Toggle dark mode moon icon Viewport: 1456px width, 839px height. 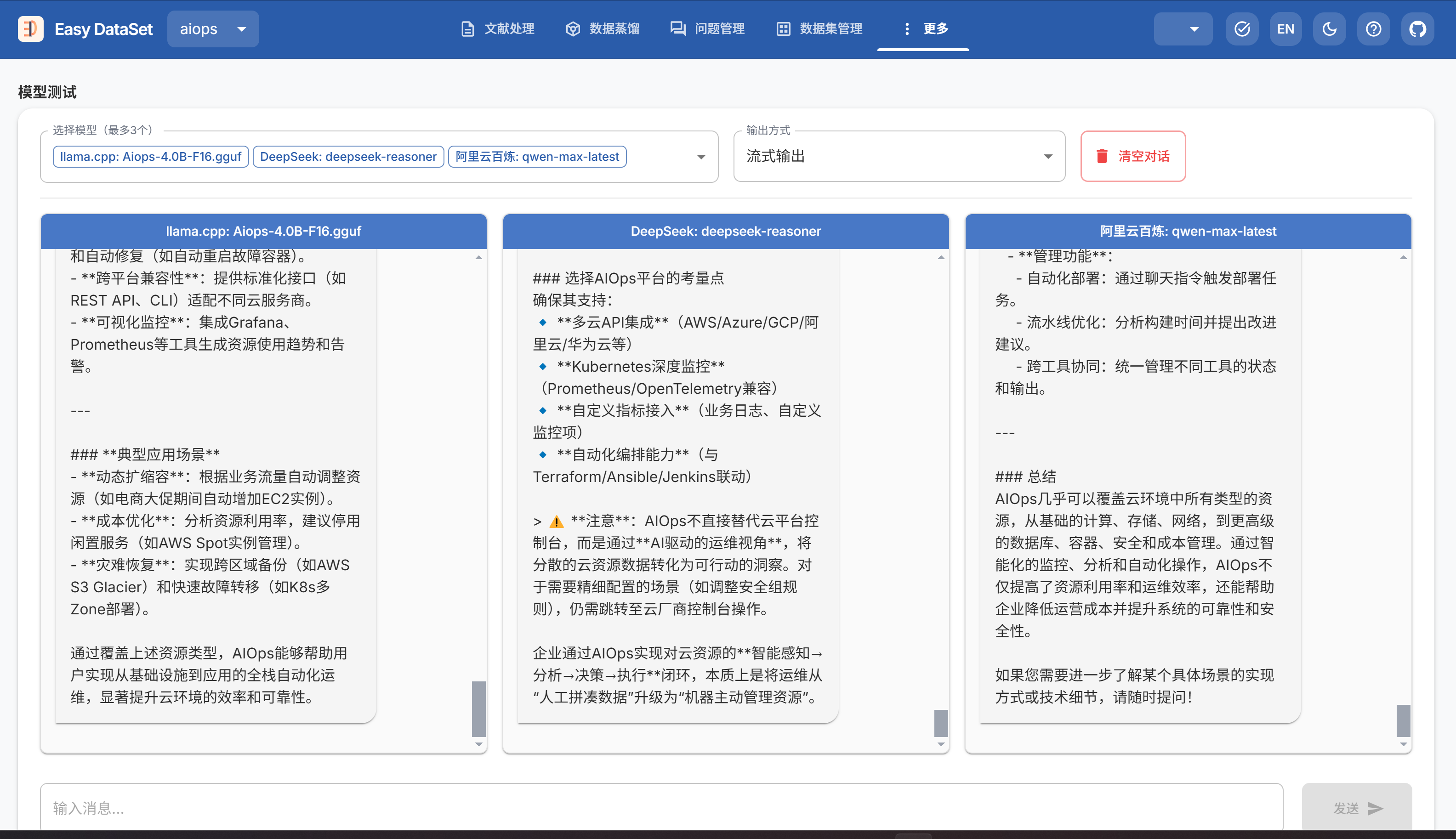point(1329,29)
